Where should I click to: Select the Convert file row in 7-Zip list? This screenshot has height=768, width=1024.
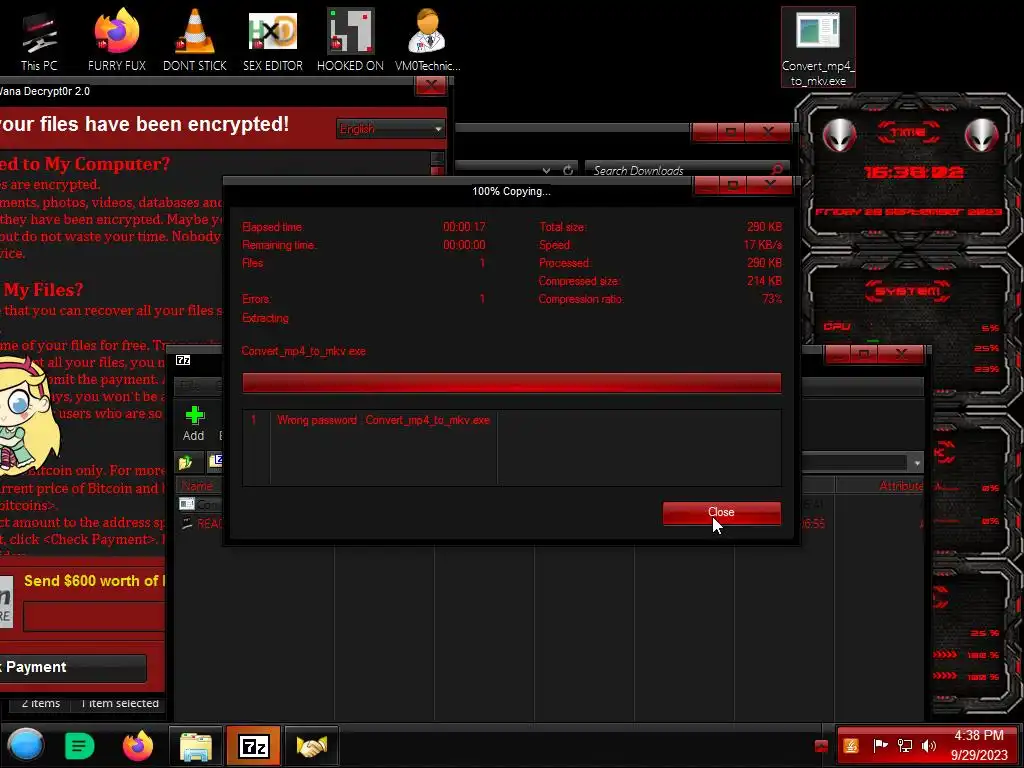[200, 504]
